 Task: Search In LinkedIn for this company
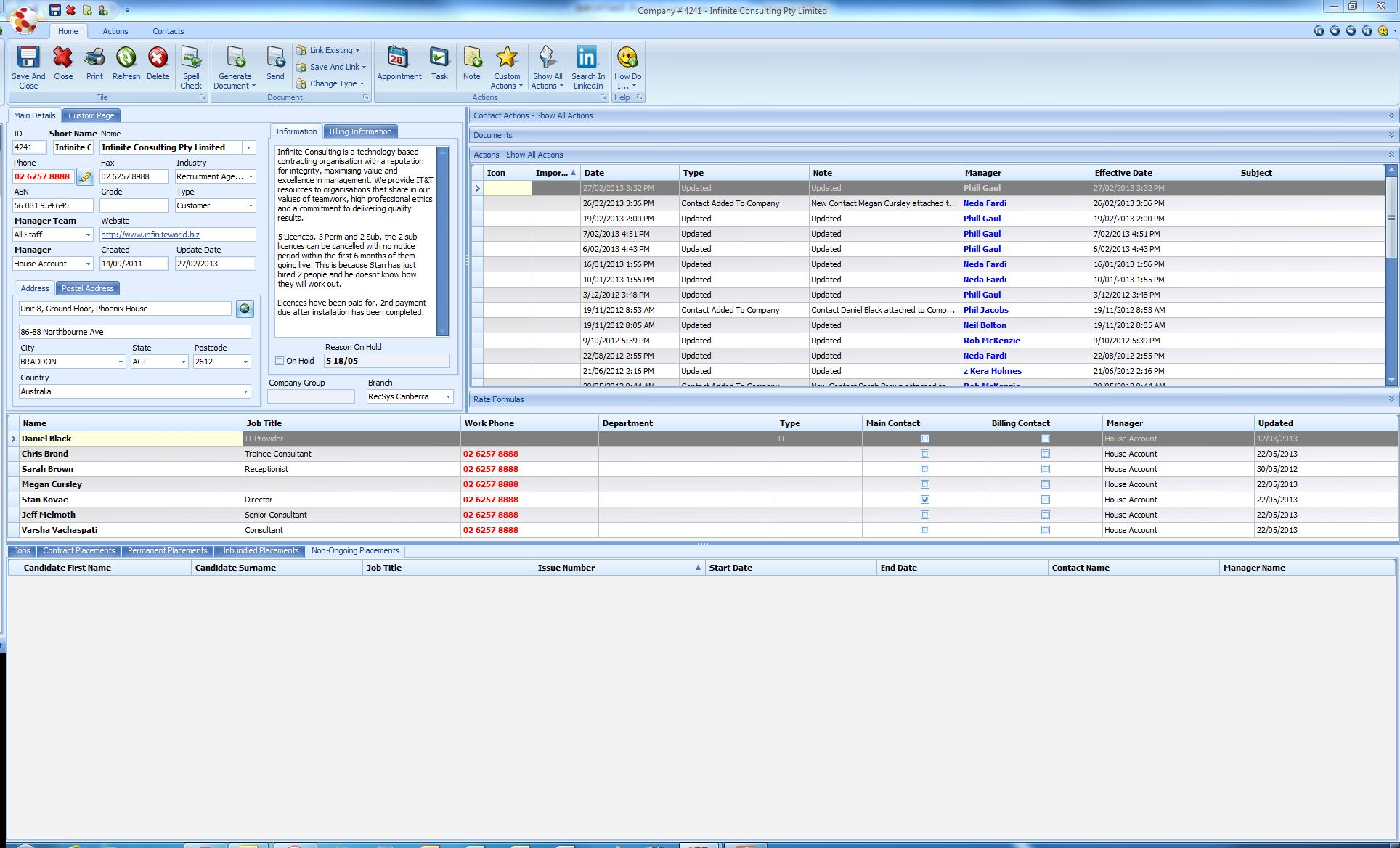pyautogui.click(x=587, y=65)
